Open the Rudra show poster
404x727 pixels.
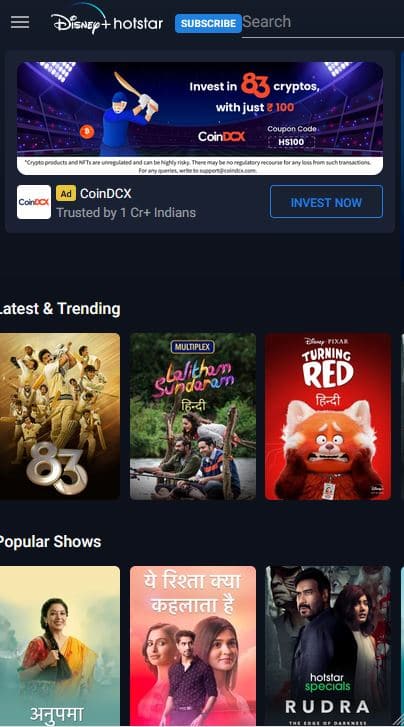[x=327, y=646]
